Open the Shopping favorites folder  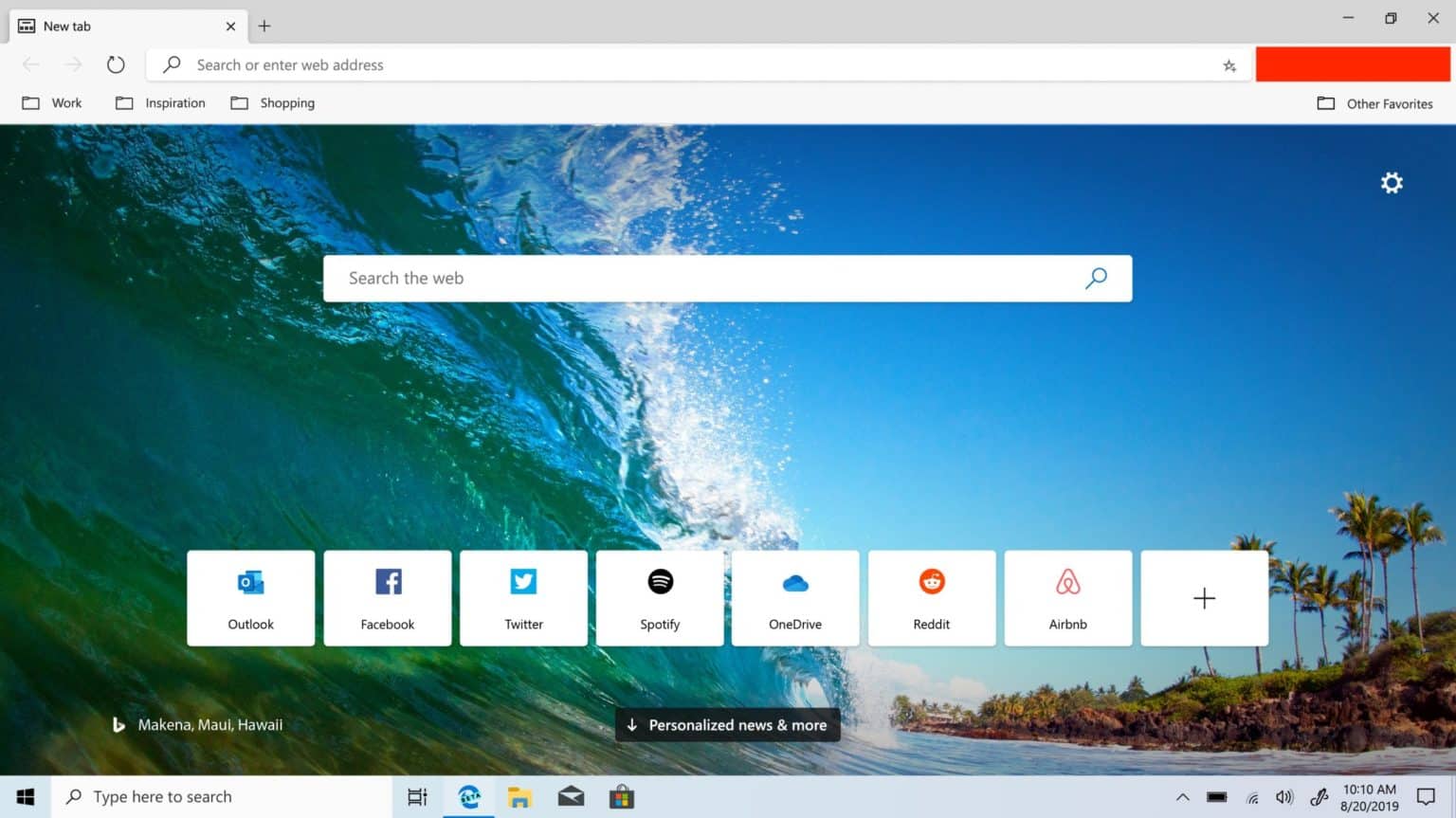pyautogui.click(x=273, y=102)
